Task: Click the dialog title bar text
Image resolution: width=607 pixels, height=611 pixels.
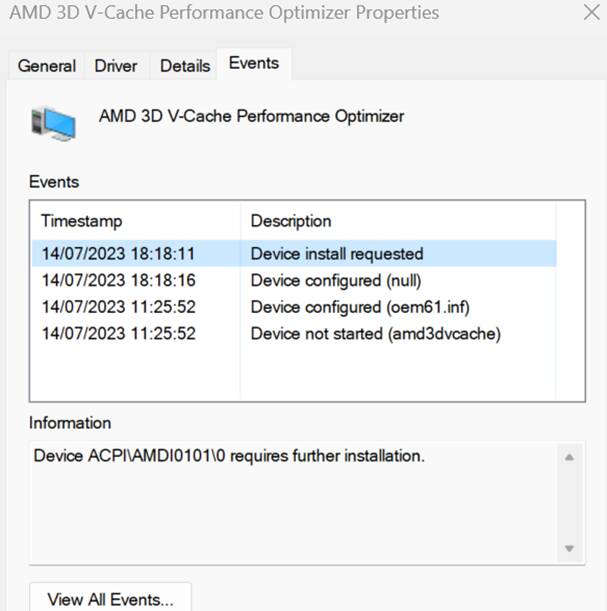Action: coord(224,13)
